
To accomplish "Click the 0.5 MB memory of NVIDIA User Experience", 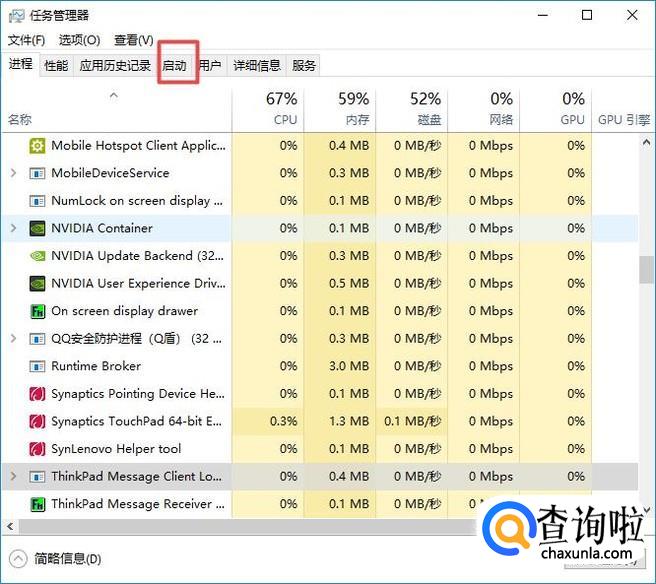I will pyautogui.click(x=349, y=283).
